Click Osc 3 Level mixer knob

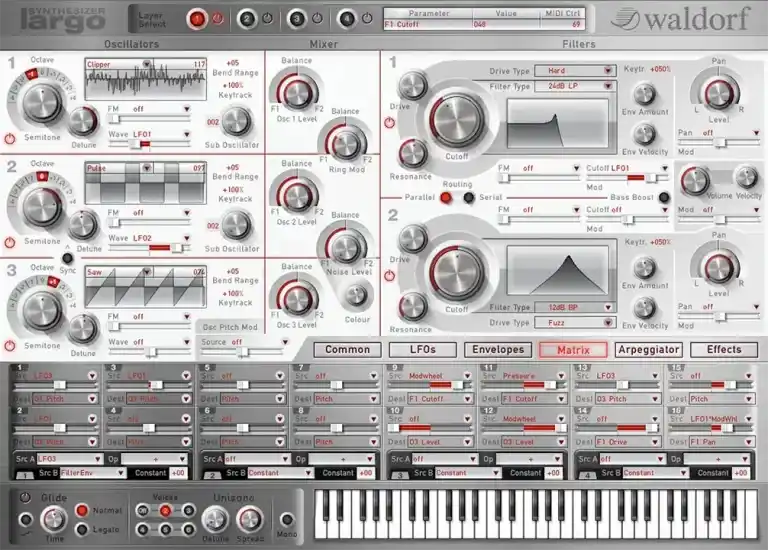(x=297, y=299)
